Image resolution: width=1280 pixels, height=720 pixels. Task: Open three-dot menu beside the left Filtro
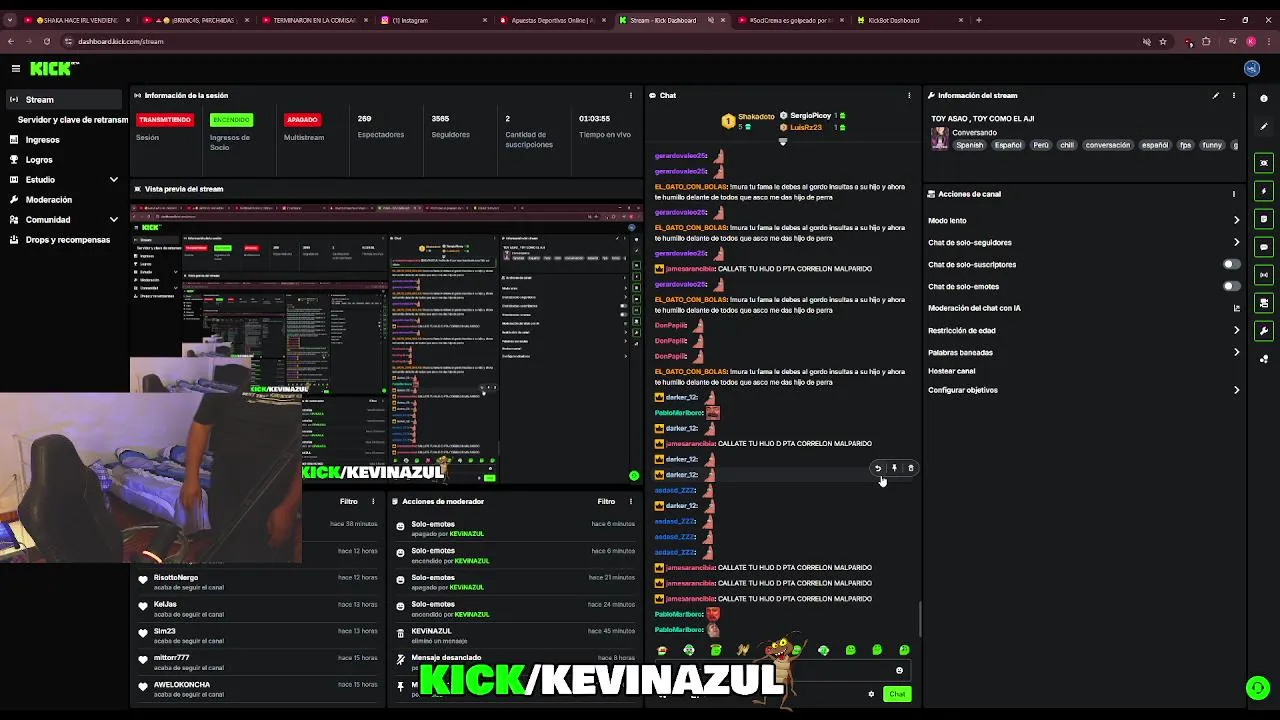373,502
